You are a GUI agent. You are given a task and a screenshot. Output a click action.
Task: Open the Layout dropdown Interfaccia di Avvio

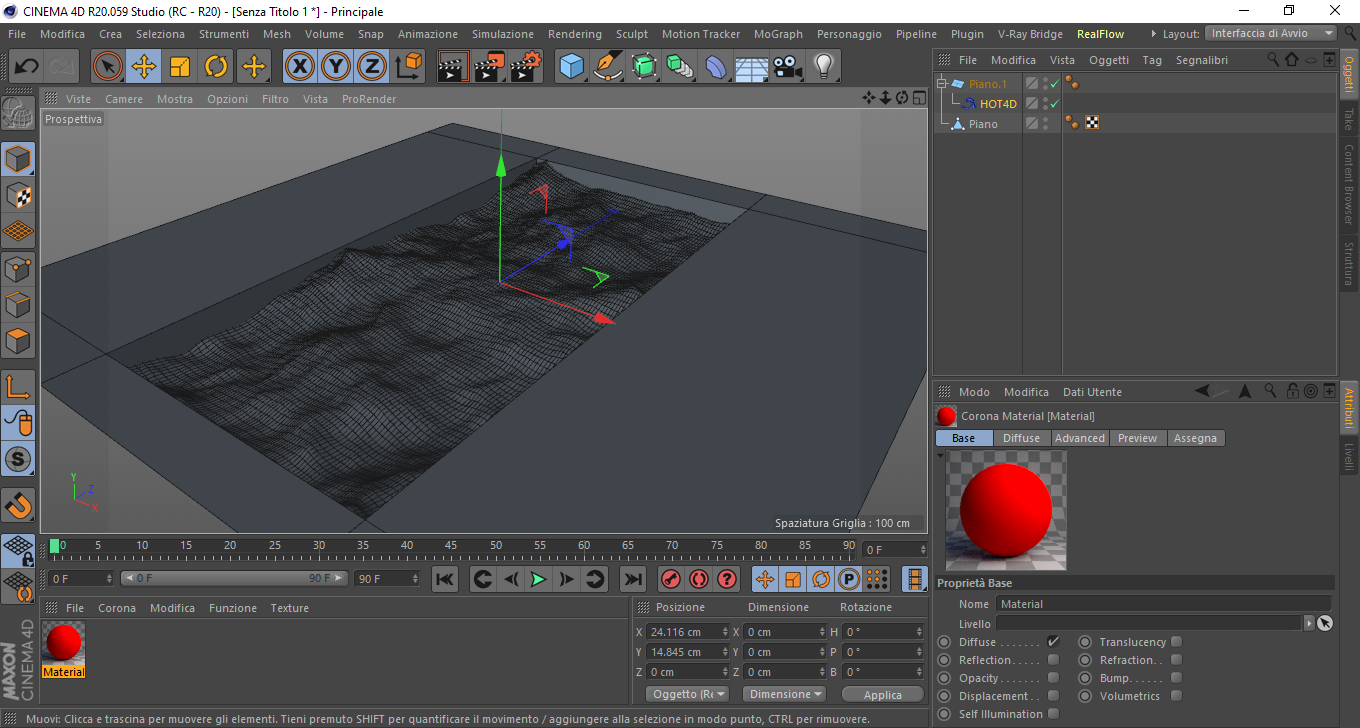point(1271,33)
